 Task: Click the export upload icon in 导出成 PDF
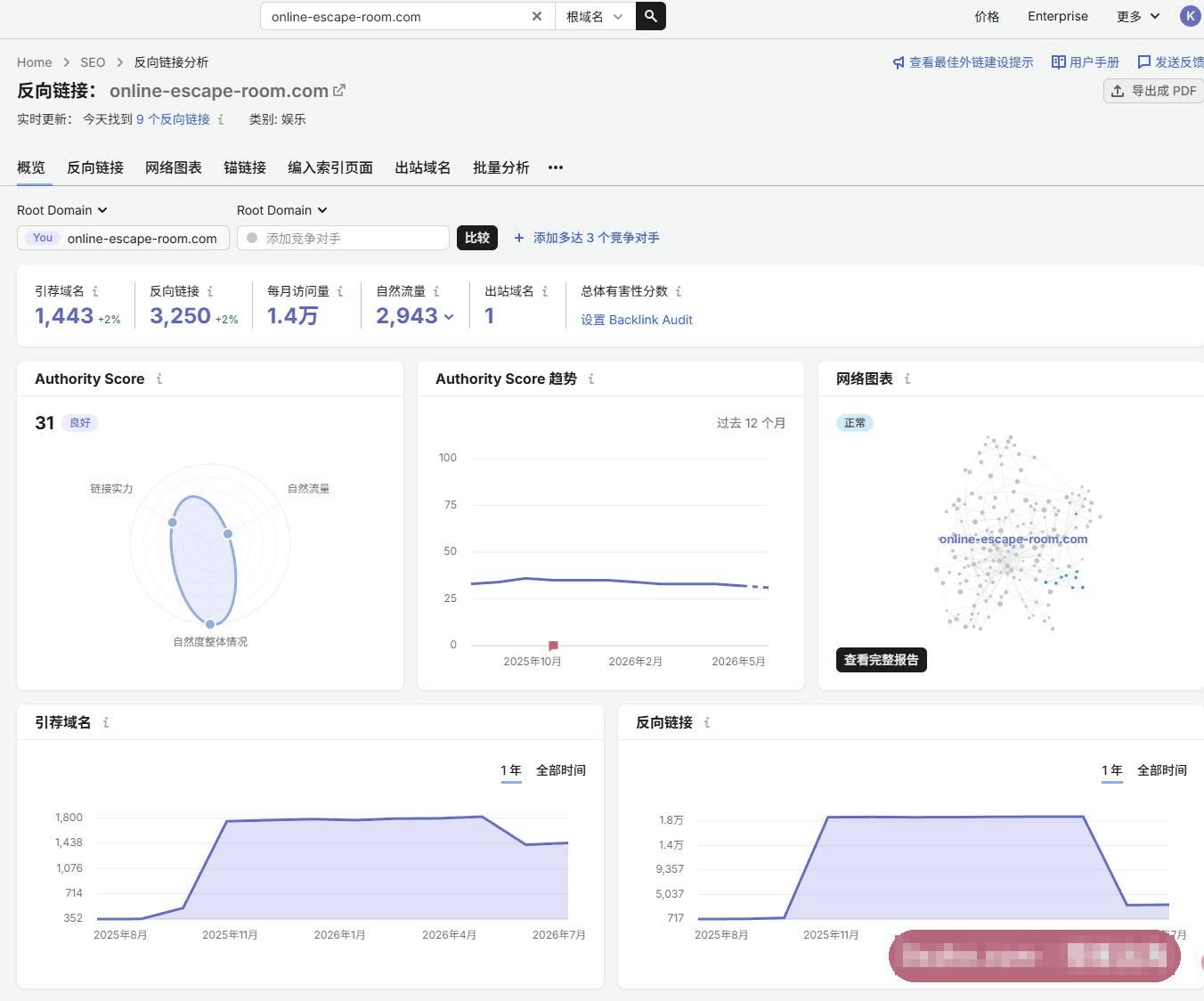(x=1118, y=91)
